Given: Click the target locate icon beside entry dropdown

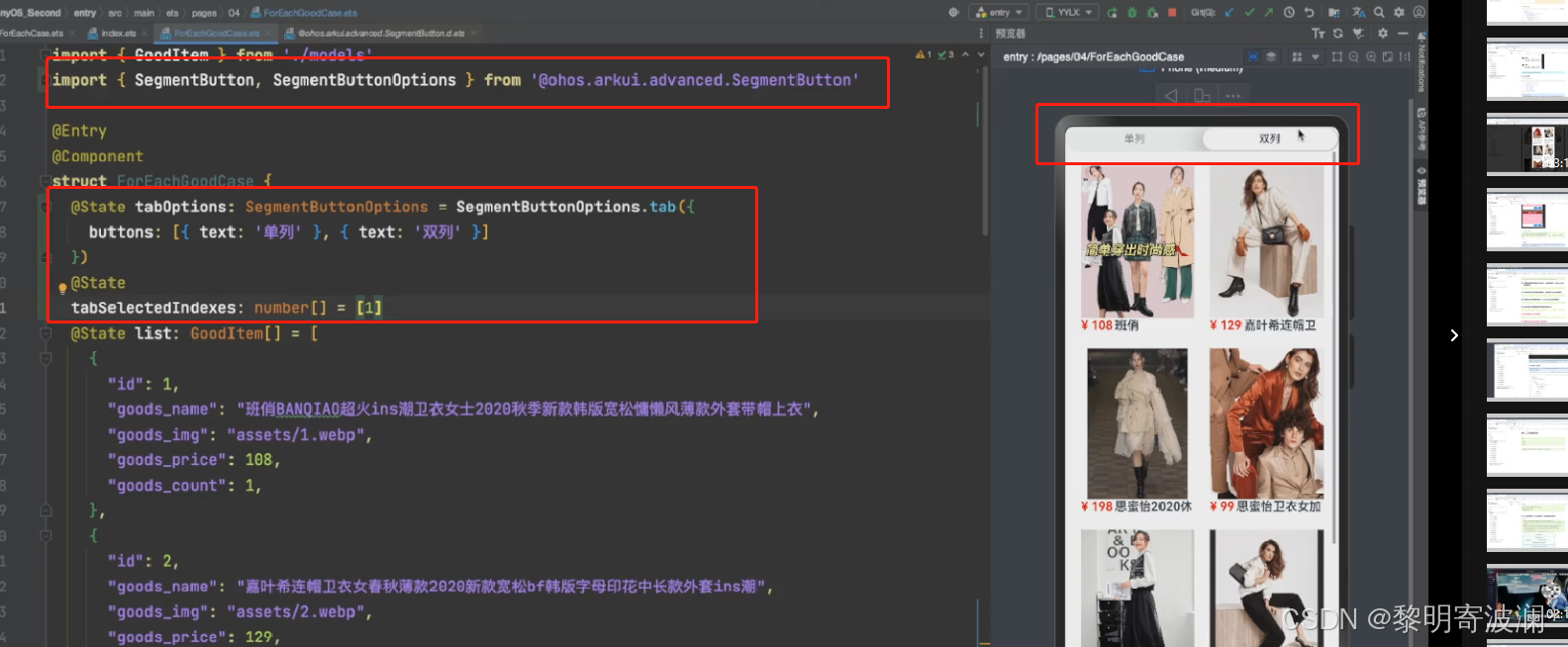Looking at the screenshot, I should click(x=953, y=13).
